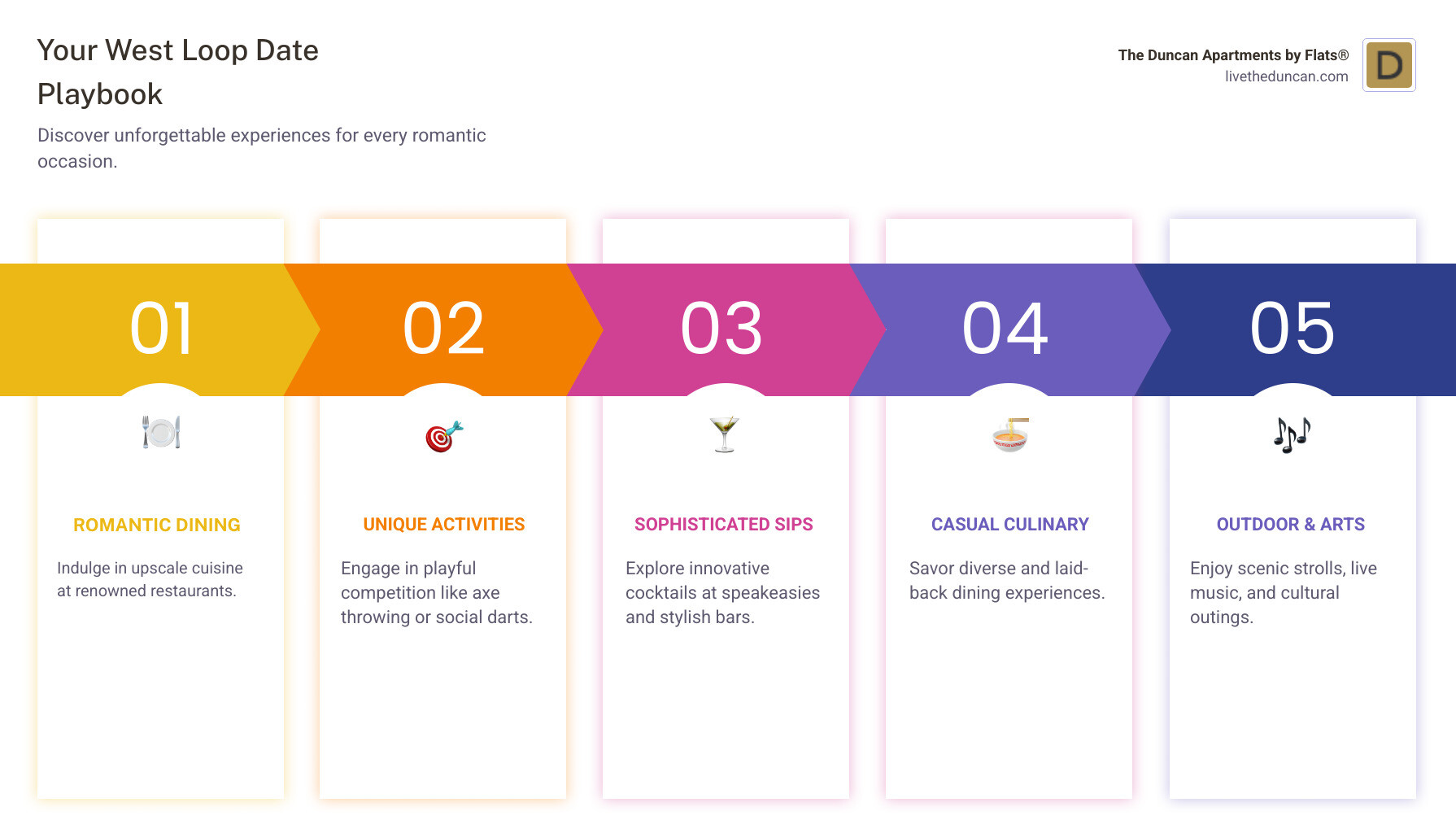Click the Unique Activities heading
Screen dimensions: 1456x833
pyautogui.click(x=444, y=525)
